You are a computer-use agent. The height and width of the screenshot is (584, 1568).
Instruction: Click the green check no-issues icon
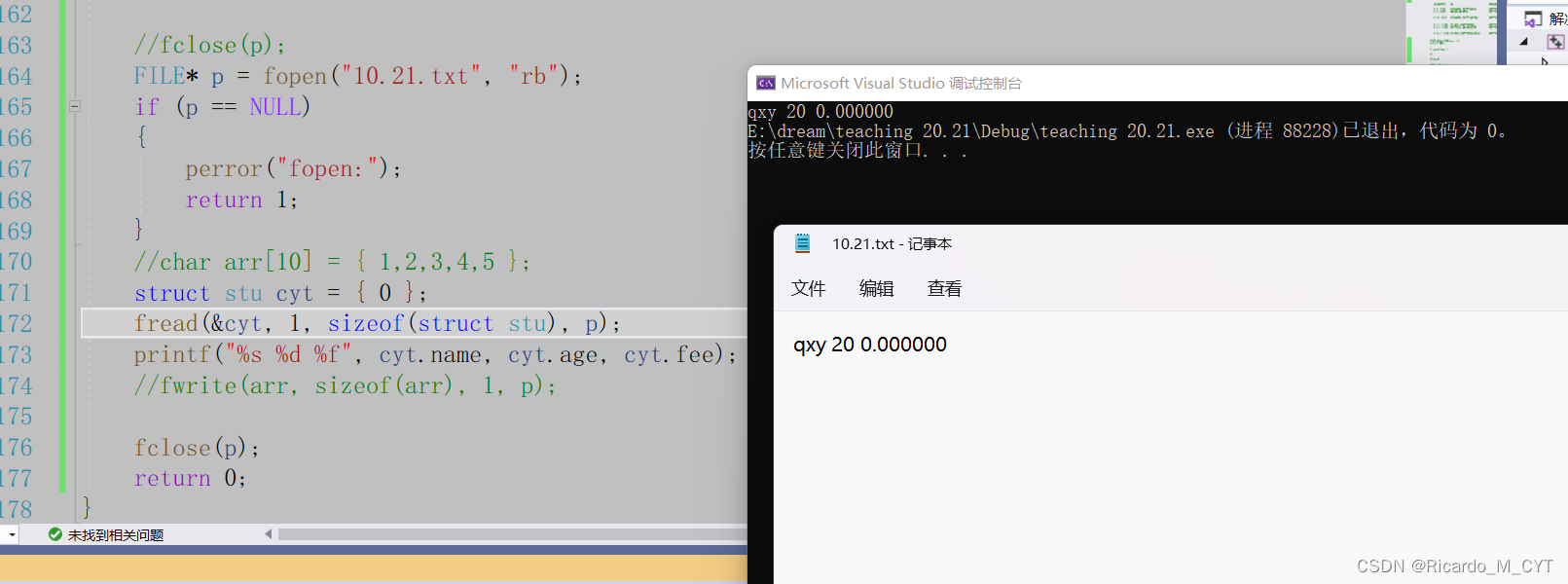[55, 534]
